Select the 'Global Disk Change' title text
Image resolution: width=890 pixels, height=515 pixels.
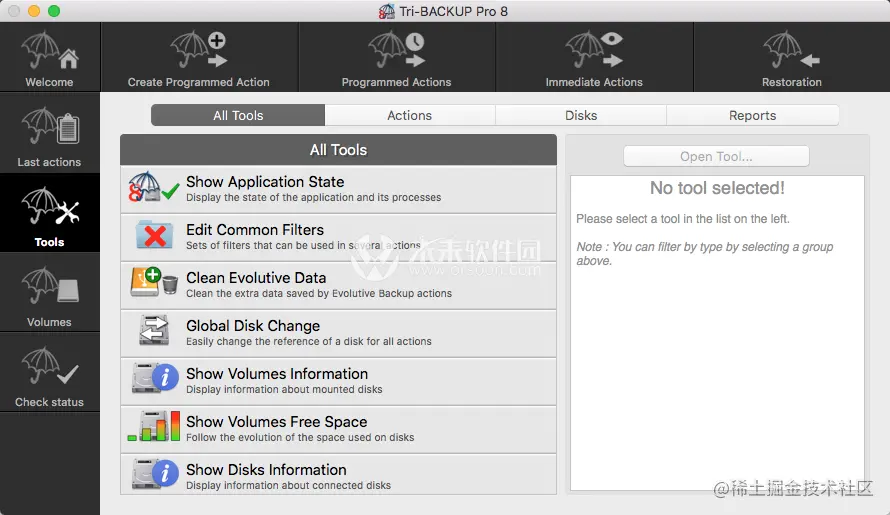pyautogui.click(x=253, y=325)
